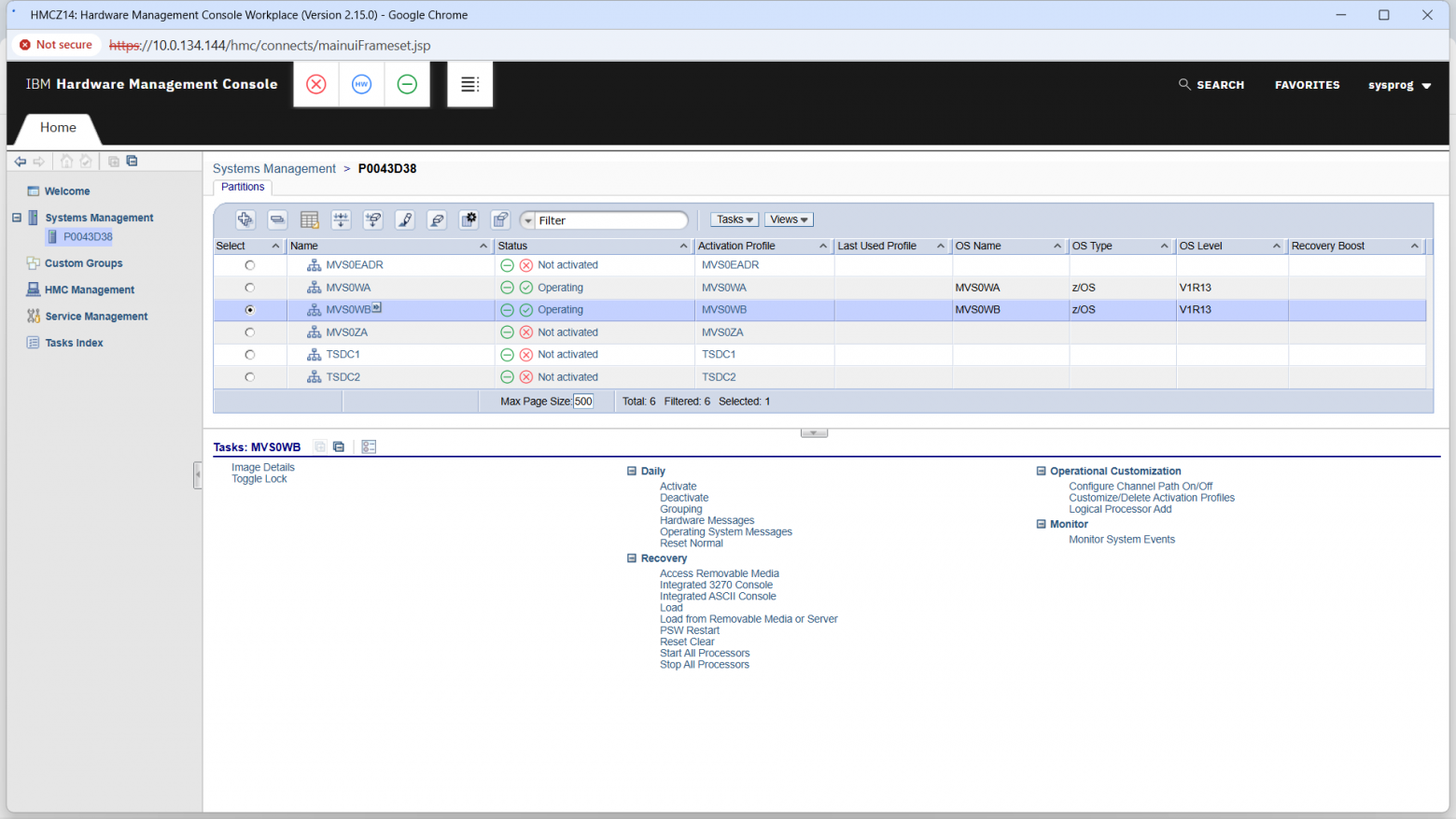The image size is (1456, 819).
Task: Click into the Filter text field
Action: pos(610,221)
